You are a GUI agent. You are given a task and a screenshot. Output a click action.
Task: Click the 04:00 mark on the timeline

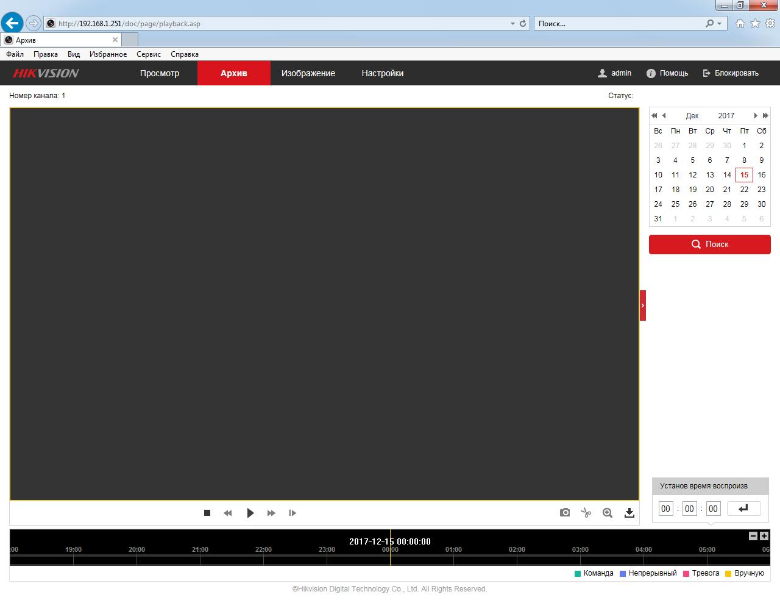point(643,550)
